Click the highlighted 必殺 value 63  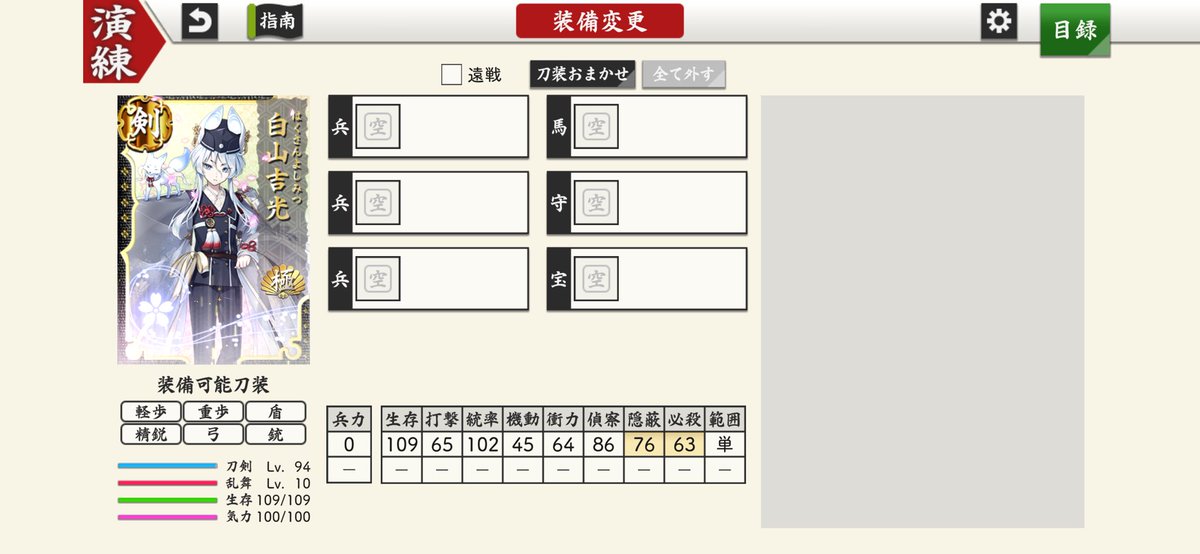(684, 445)
